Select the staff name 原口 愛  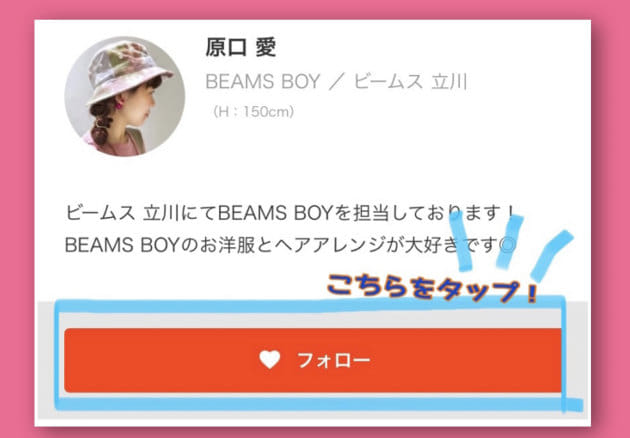[240, 47]
